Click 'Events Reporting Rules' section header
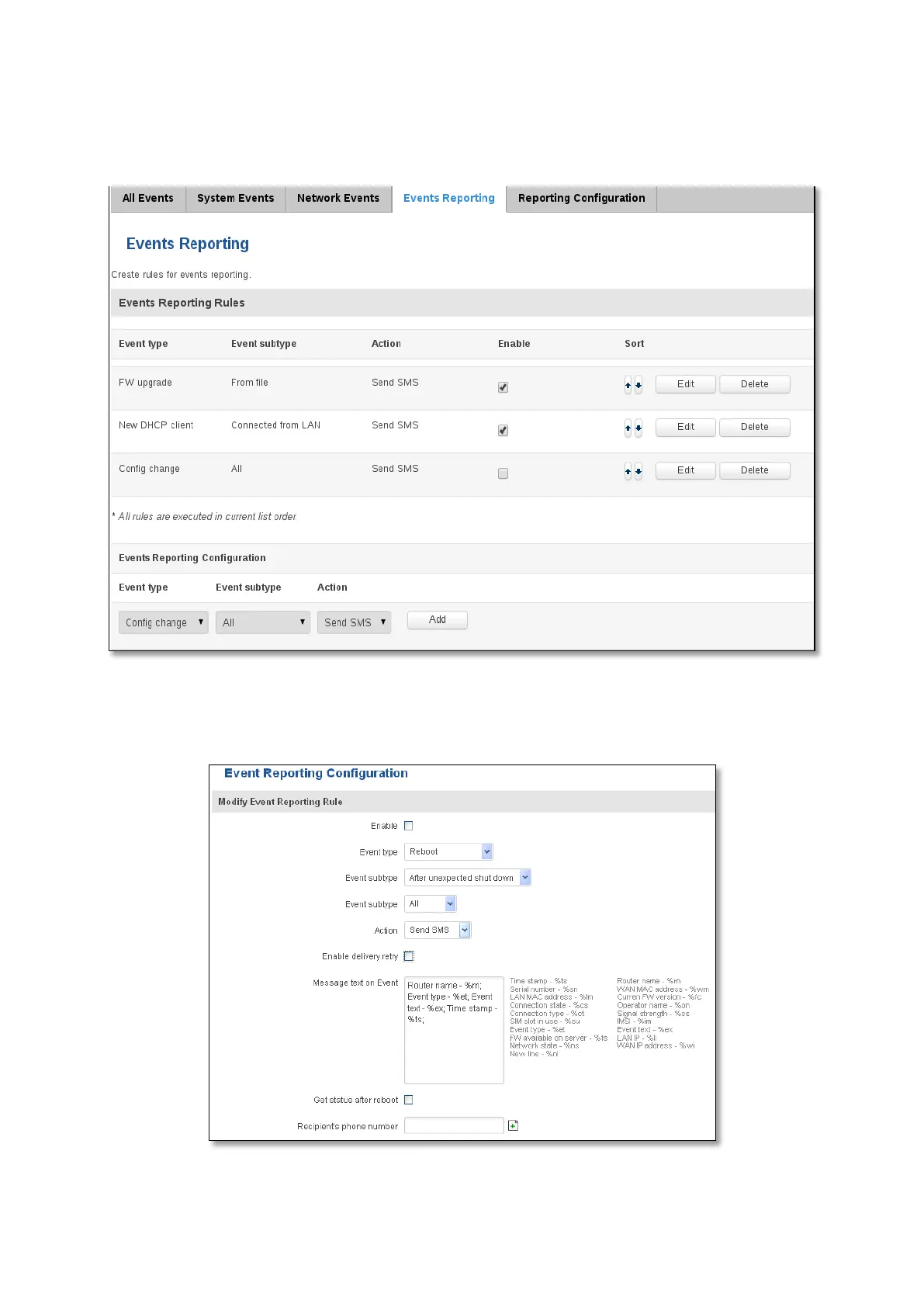The height and width of the screenshot is (1307, 924). (x=182, y=303)
